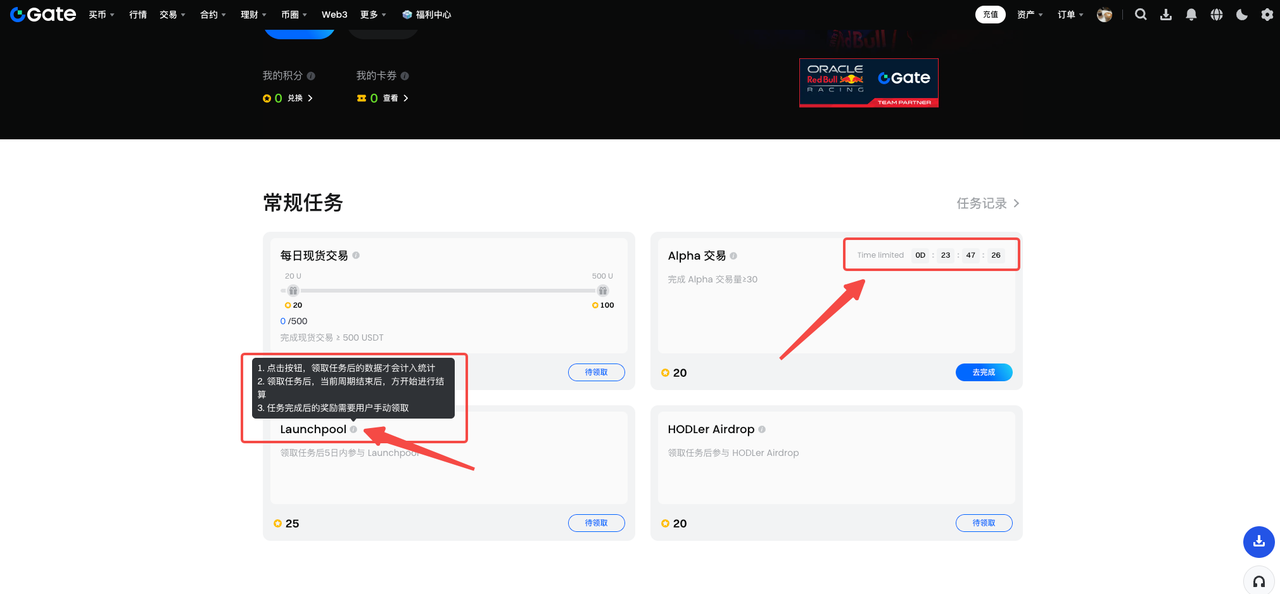Open the search icon in the top bar
The height and width of the screenshot is (594, 1280).
pyautogui.click(x=1140, y=14)
